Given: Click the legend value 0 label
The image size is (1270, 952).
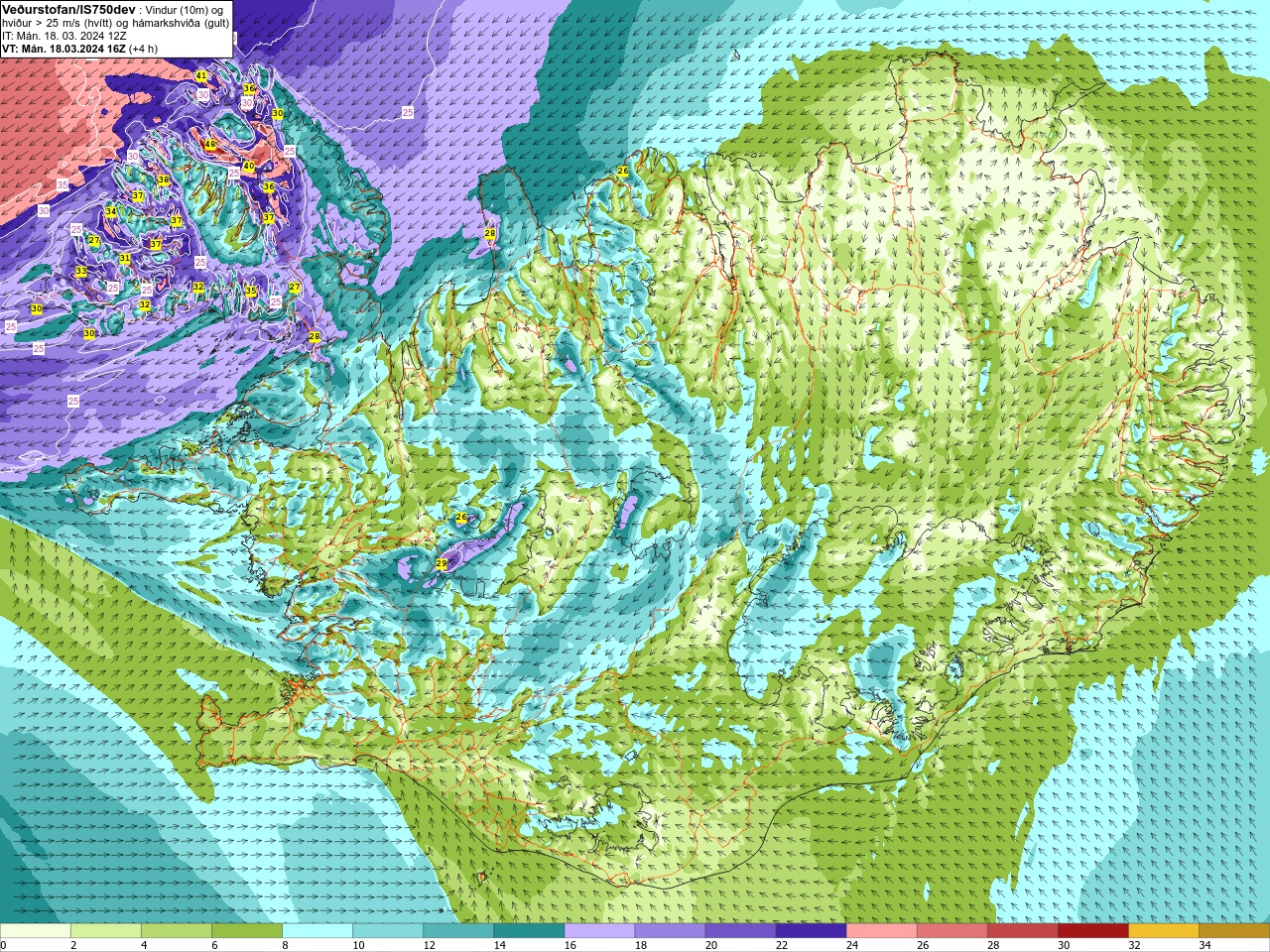Looking at the screenshot, I should 4,945.
